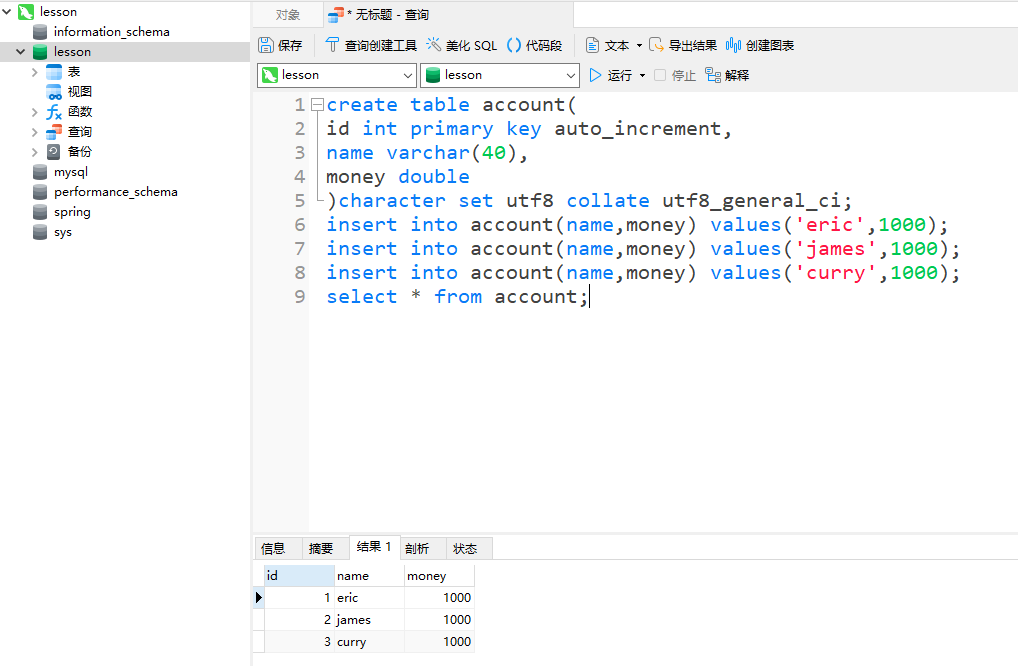This screenshot has width=1018, height=666.
Task: Click the name column header
Action: click(369, 576)
